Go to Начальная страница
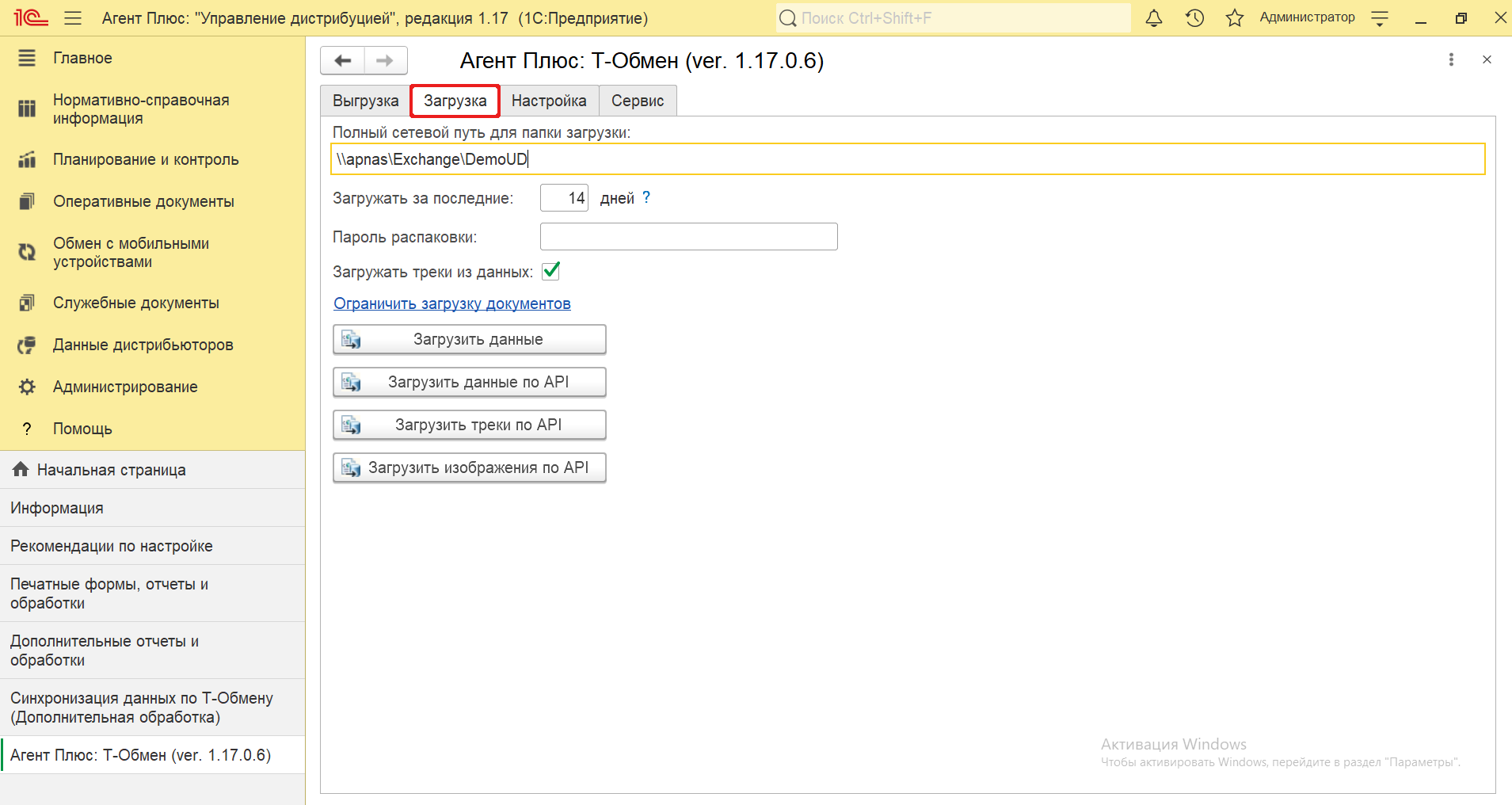This screenshot has width=1512, height=805. pyautogui.click(x=152, y=470)
